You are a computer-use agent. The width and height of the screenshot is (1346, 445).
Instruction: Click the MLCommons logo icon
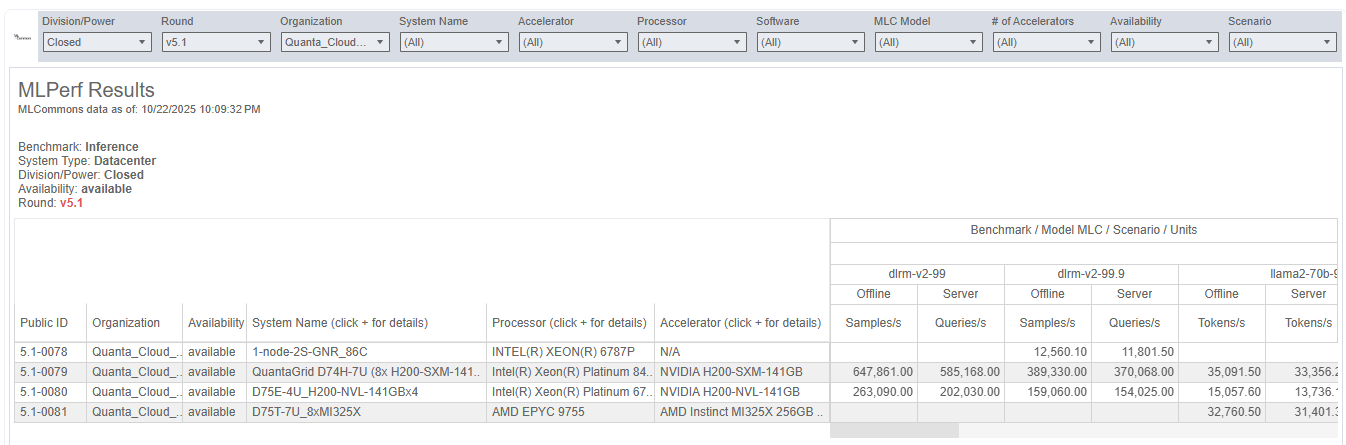pos(22,37)
